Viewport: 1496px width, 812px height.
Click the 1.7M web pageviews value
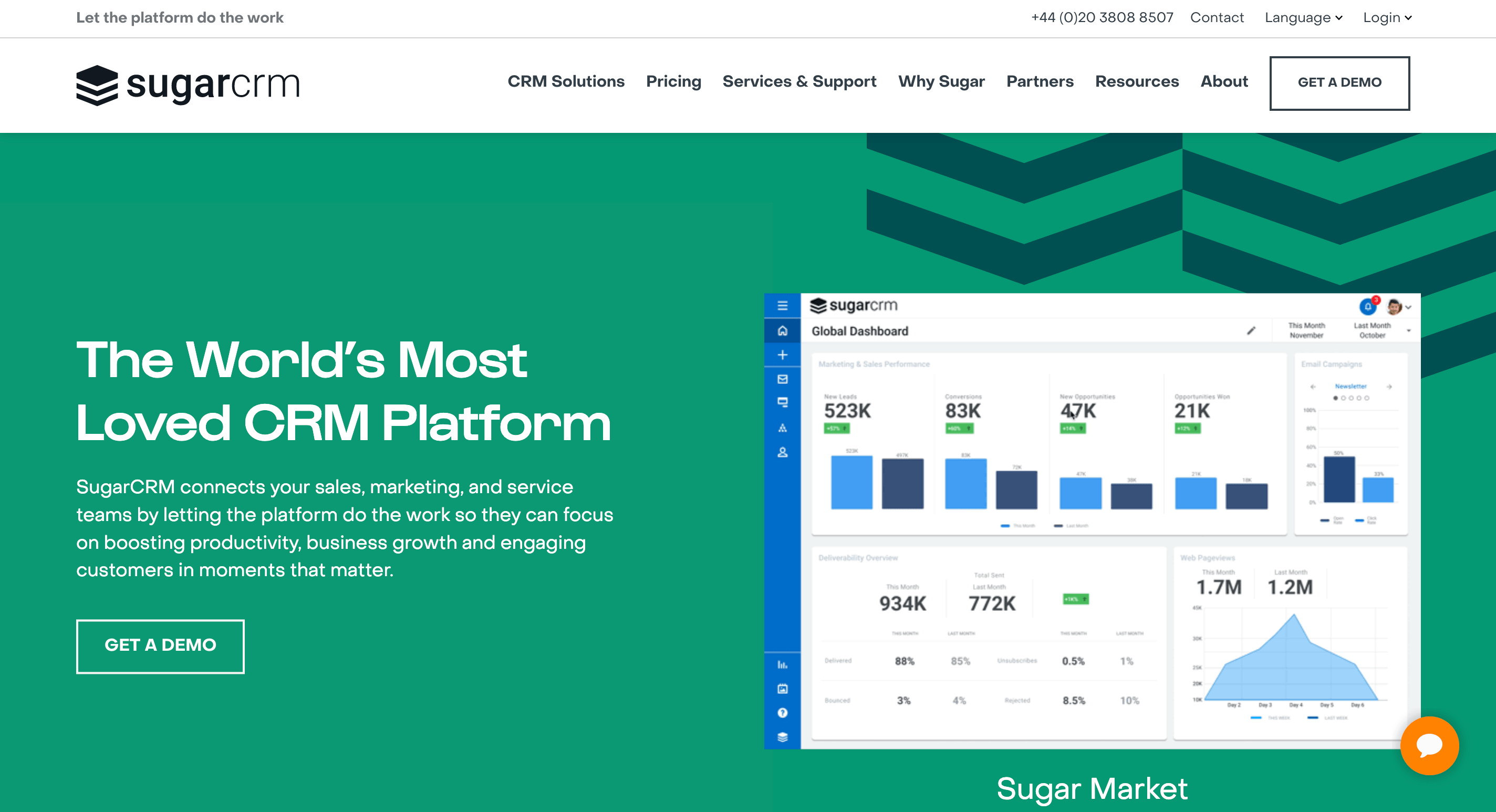coord(1219,587)
